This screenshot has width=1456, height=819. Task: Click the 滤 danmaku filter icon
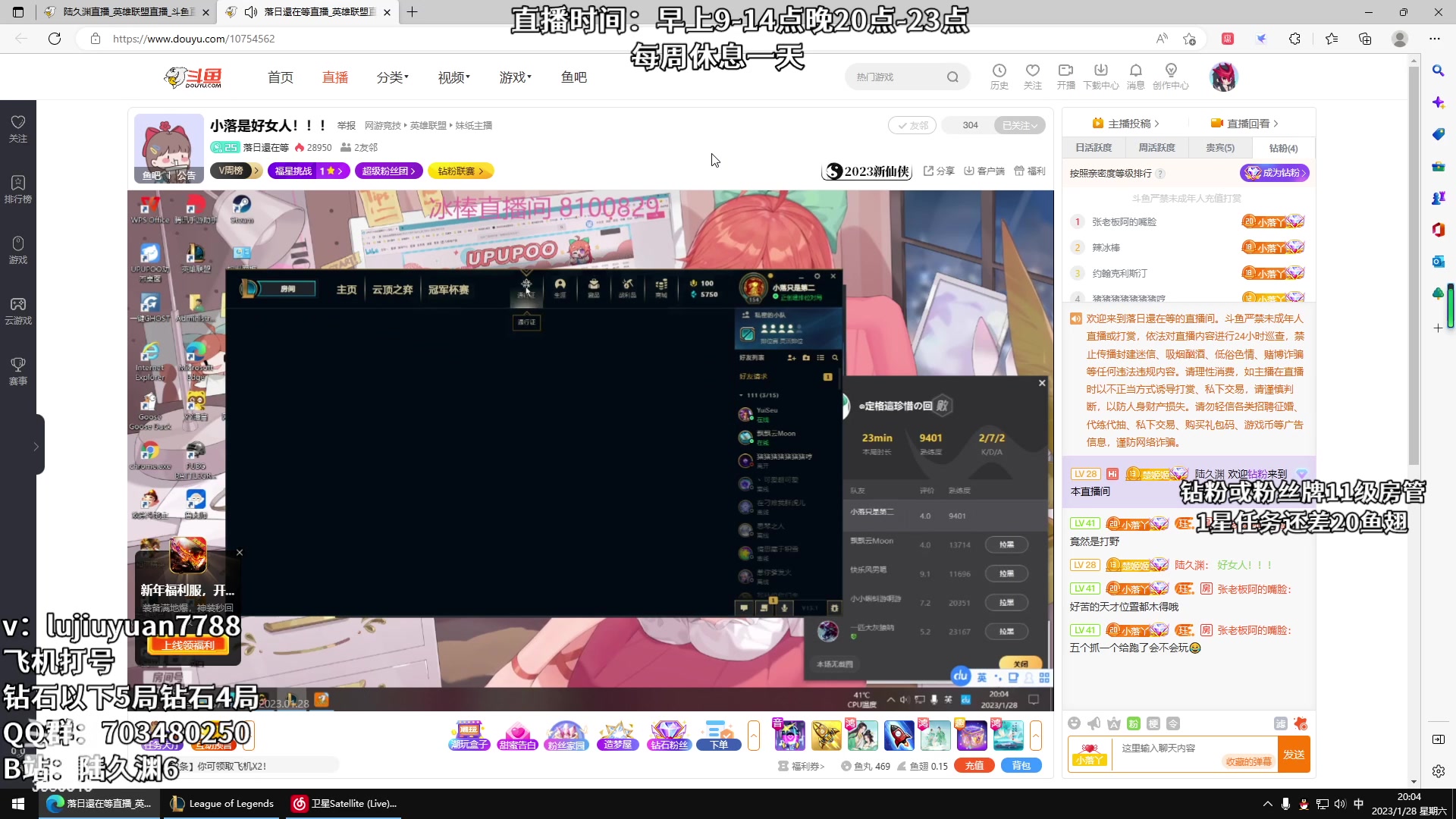pos(1281,723)
